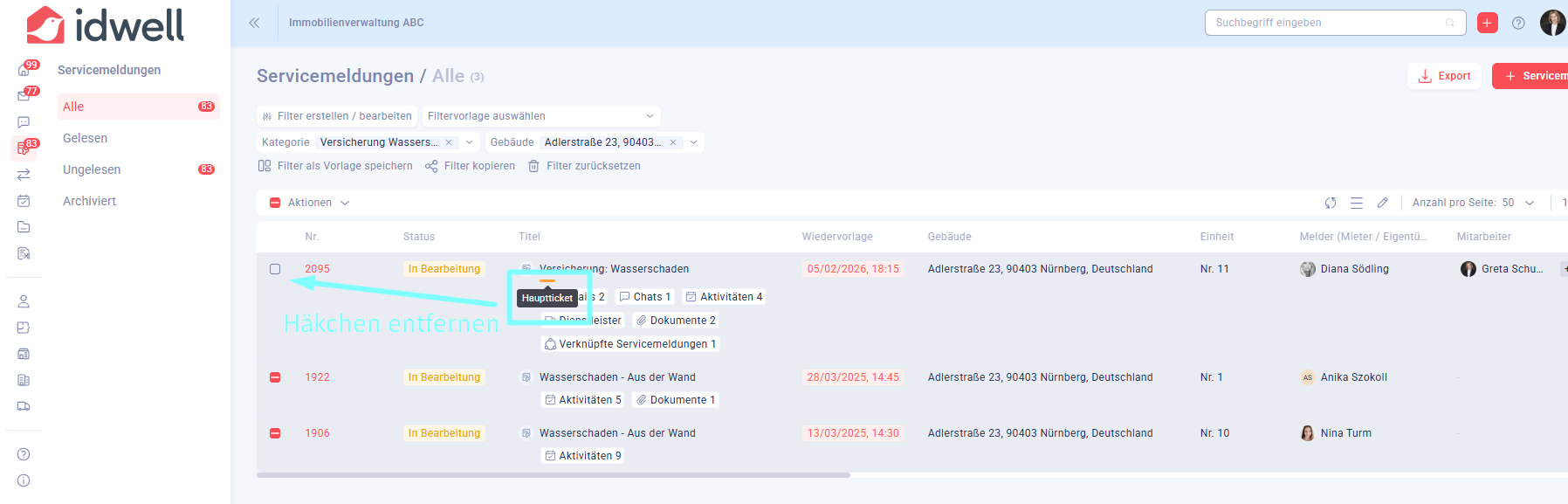Image resolution: width=1568 pixels, height=504 pixels.
Task: Open the document report sidebar icon
Action: (x=24, y=253)
